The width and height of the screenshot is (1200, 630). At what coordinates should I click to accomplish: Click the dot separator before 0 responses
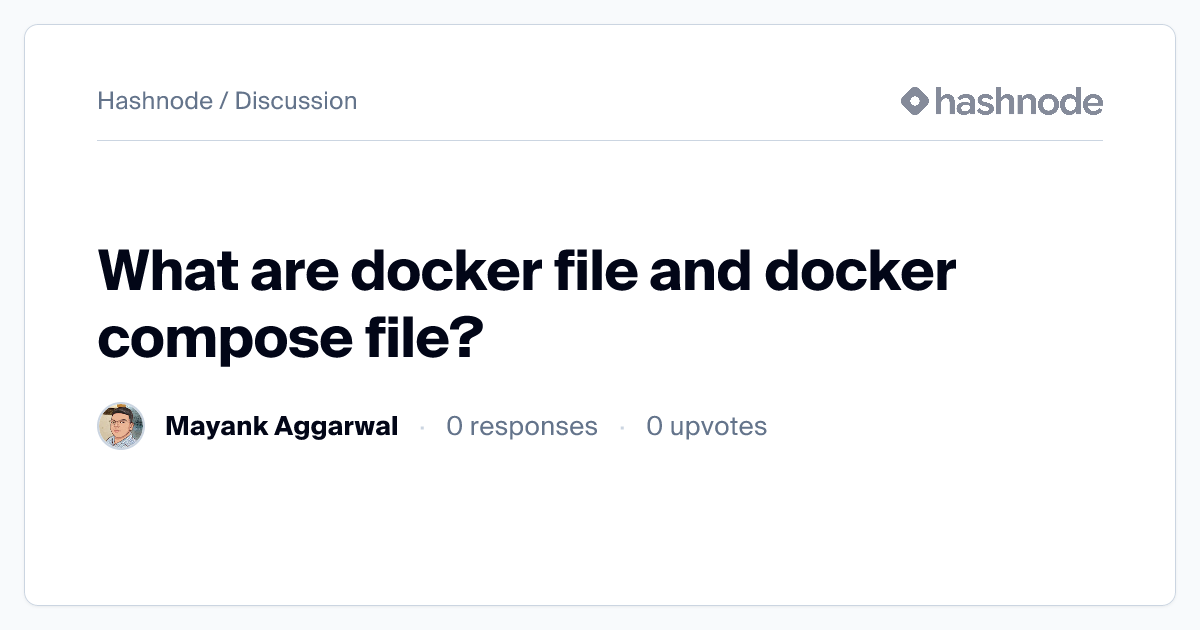422,427
